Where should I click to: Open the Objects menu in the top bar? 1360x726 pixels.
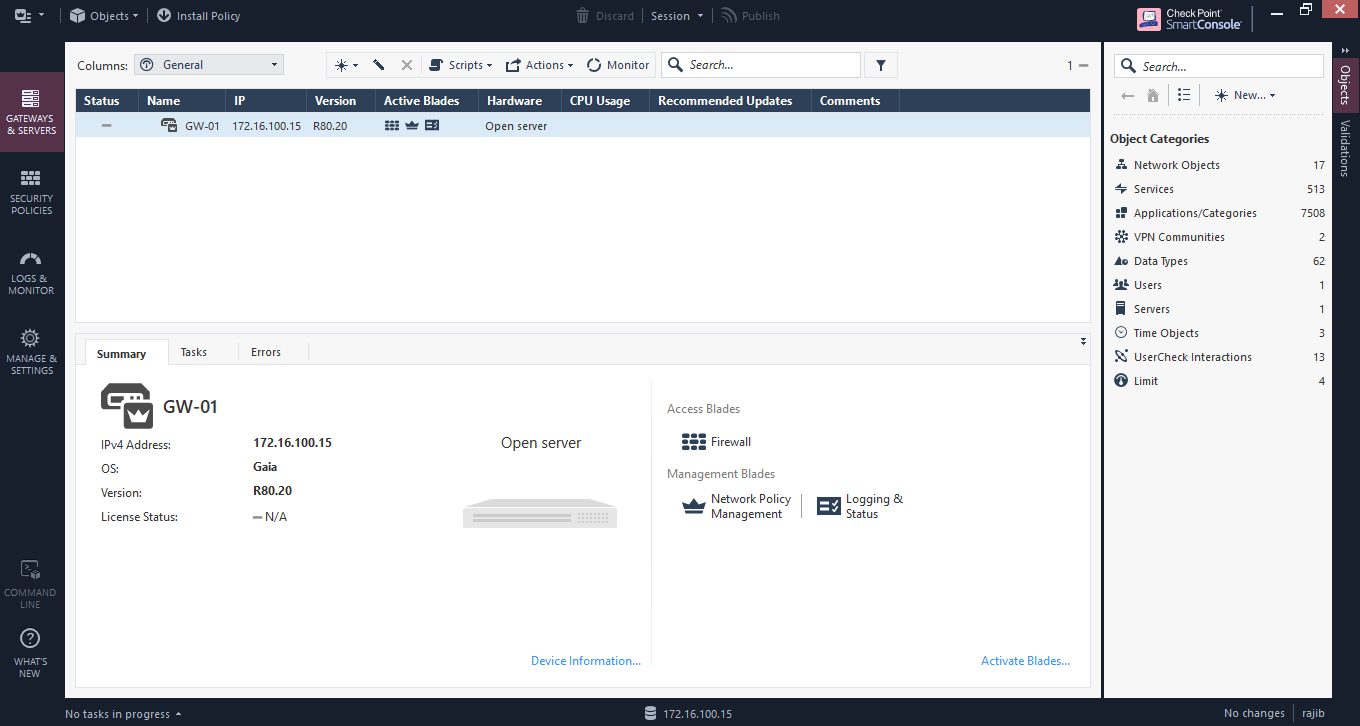(105, 15)
